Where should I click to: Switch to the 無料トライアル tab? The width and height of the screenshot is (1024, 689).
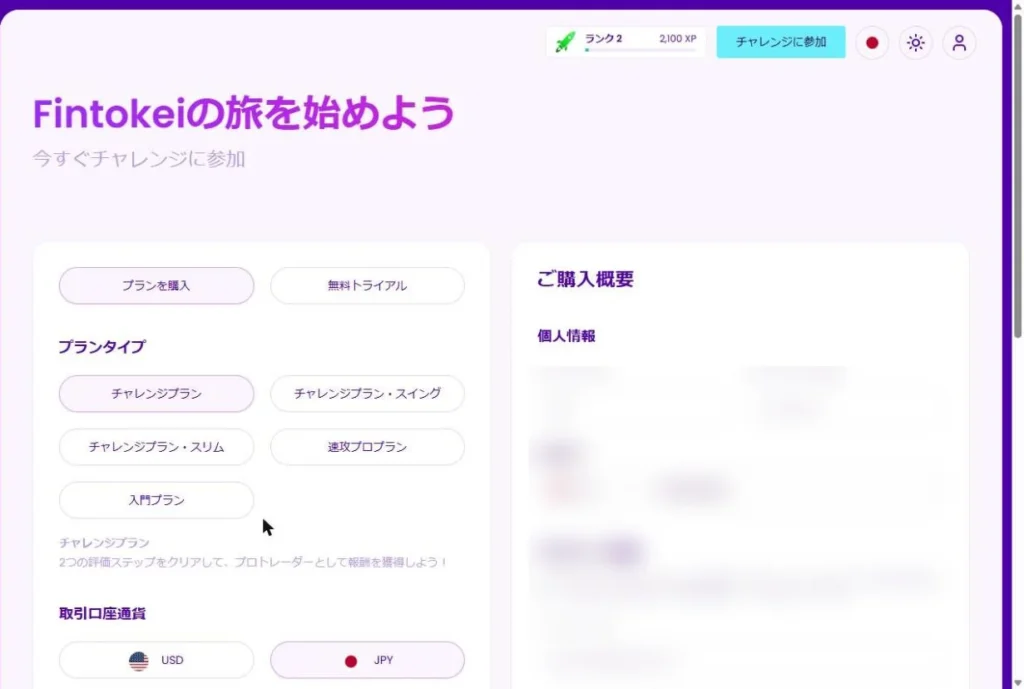pyautogui.click(x=367, y=285)
